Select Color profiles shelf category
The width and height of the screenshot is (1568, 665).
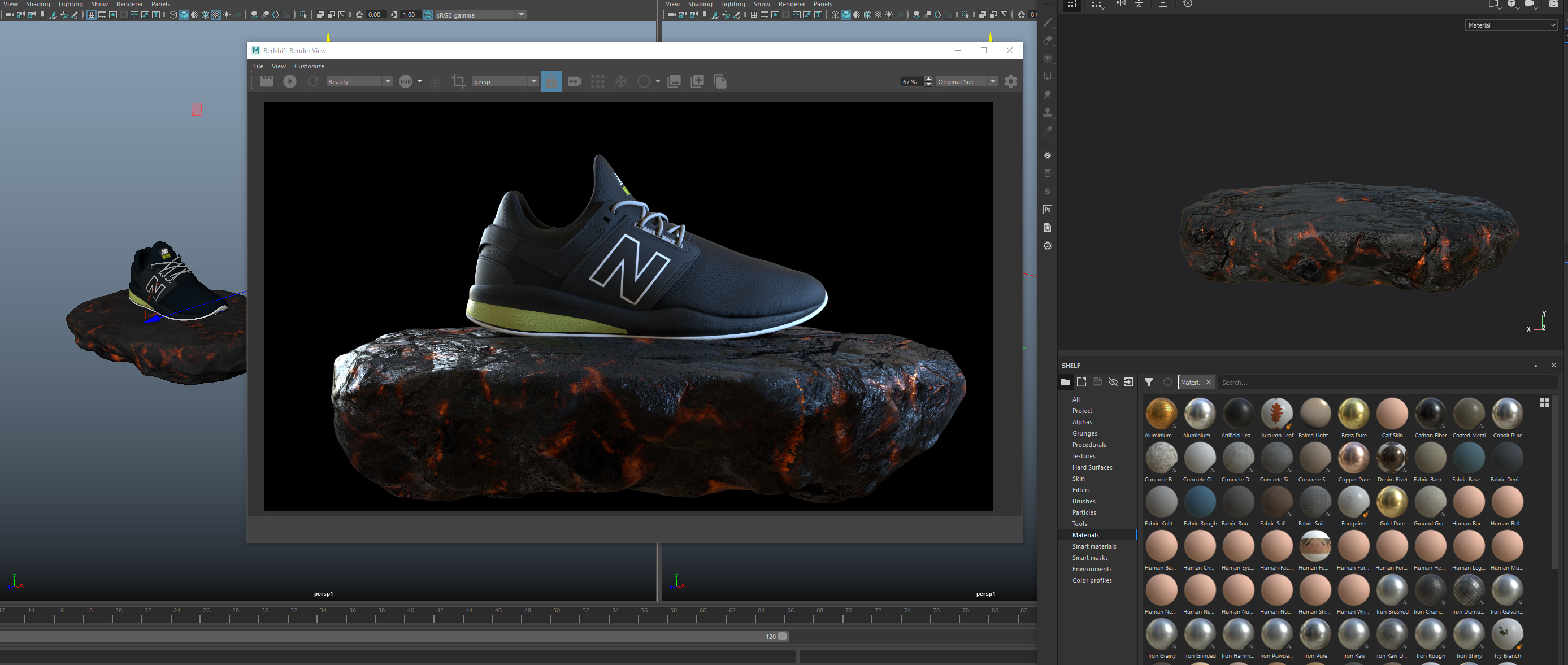1092,580
